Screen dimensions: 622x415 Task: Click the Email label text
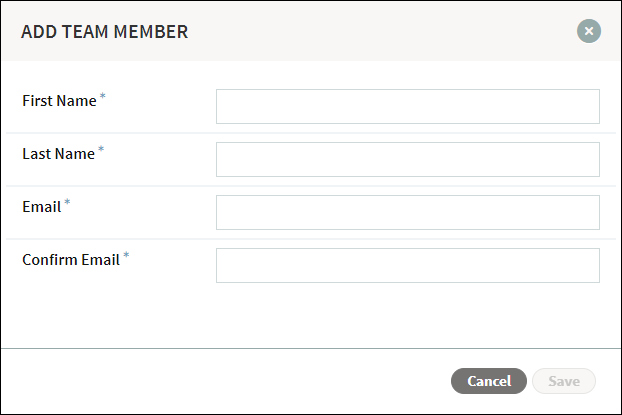coord(42,207)
